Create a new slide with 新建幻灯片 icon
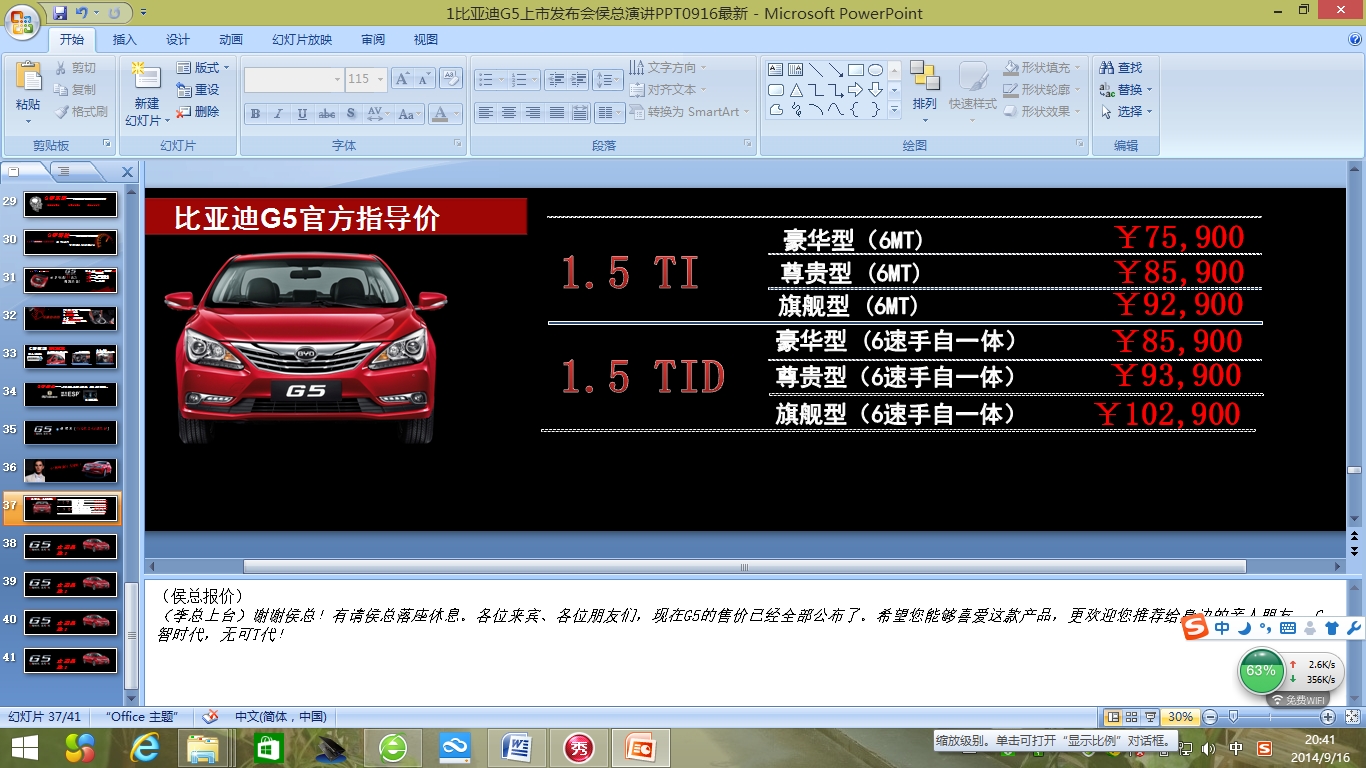Screen dimensions: 1366x768 click(x=146, y=76)
